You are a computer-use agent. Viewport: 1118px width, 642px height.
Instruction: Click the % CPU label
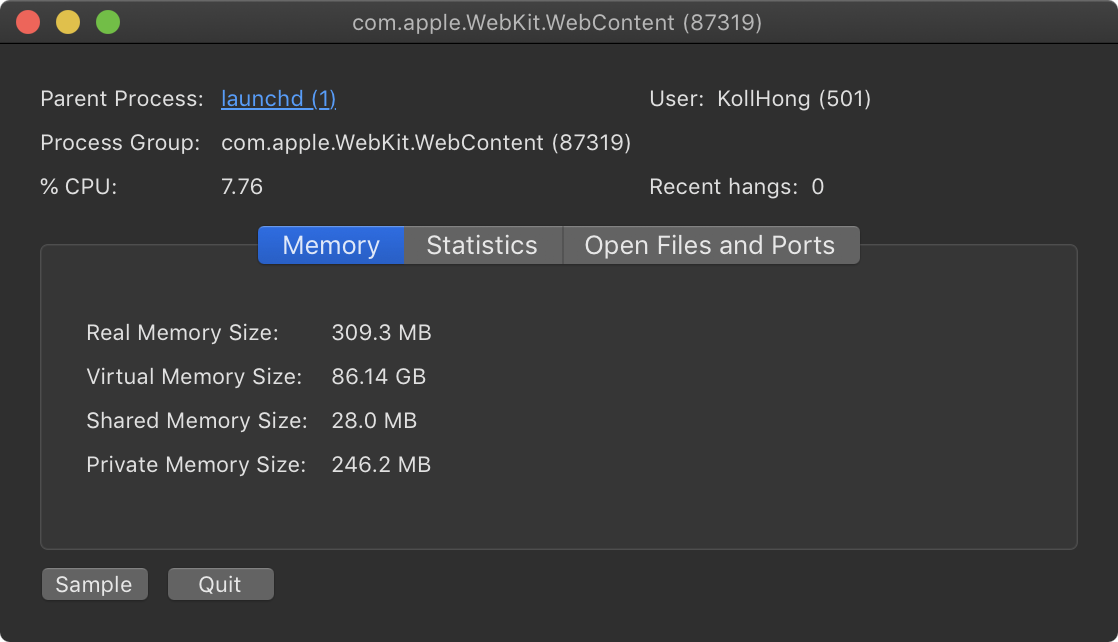[x=79, y=187]
